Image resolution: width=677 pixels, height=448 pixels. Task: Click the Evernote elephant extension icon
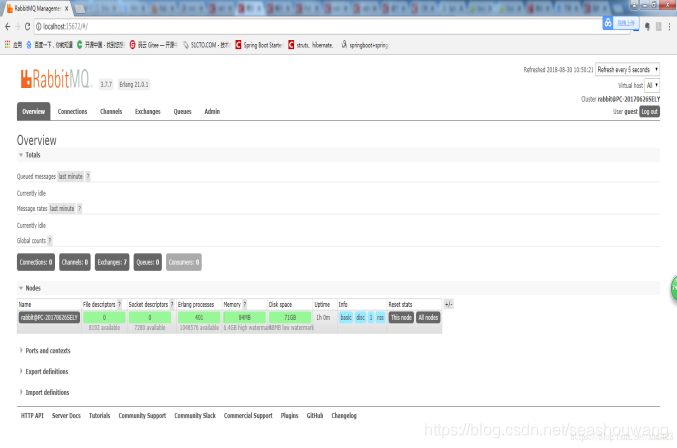(x=647, y=27)
